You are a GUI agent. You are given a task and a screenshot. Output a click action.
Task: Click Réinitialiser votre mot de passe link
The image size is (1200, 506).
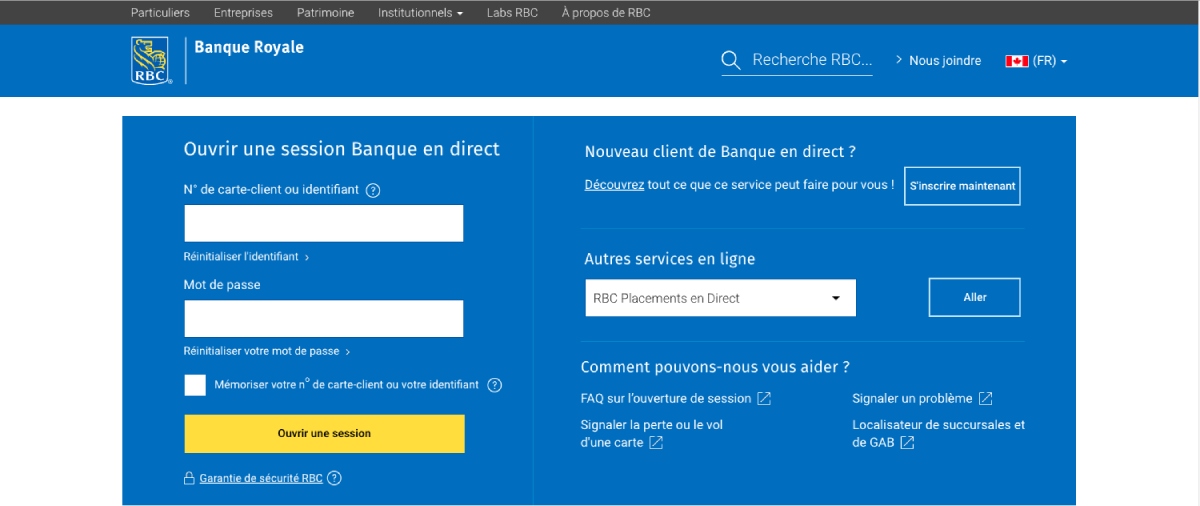tap(262, 351)
